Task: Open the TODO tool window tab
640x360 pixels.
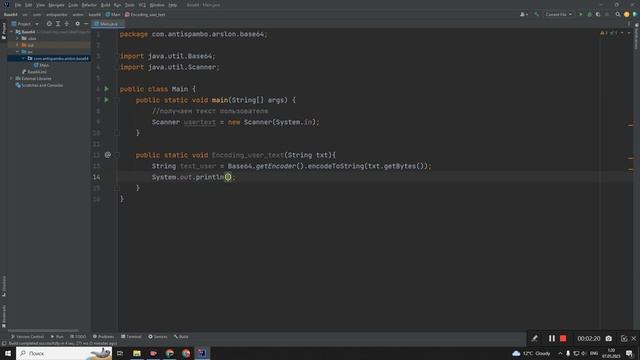Action: click(78, 337)
